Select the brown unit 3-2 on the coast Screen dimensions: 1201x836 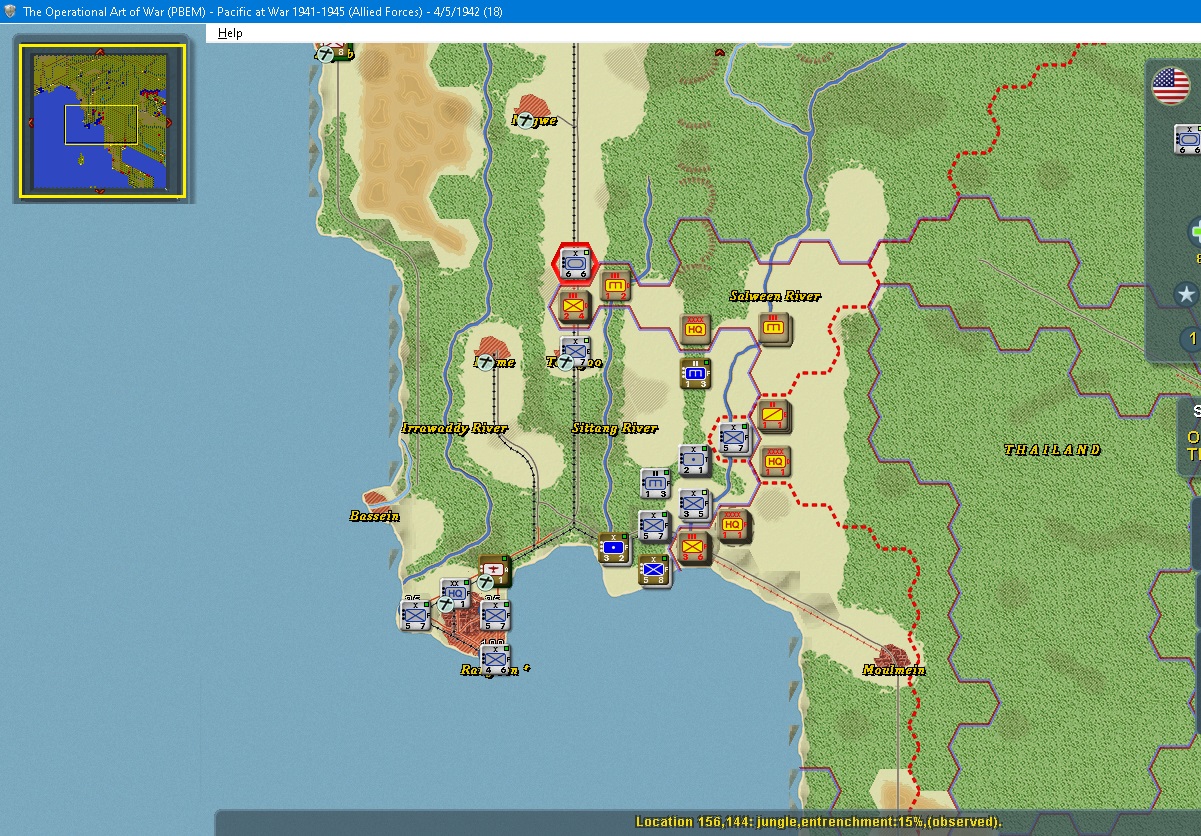[615, 548]
